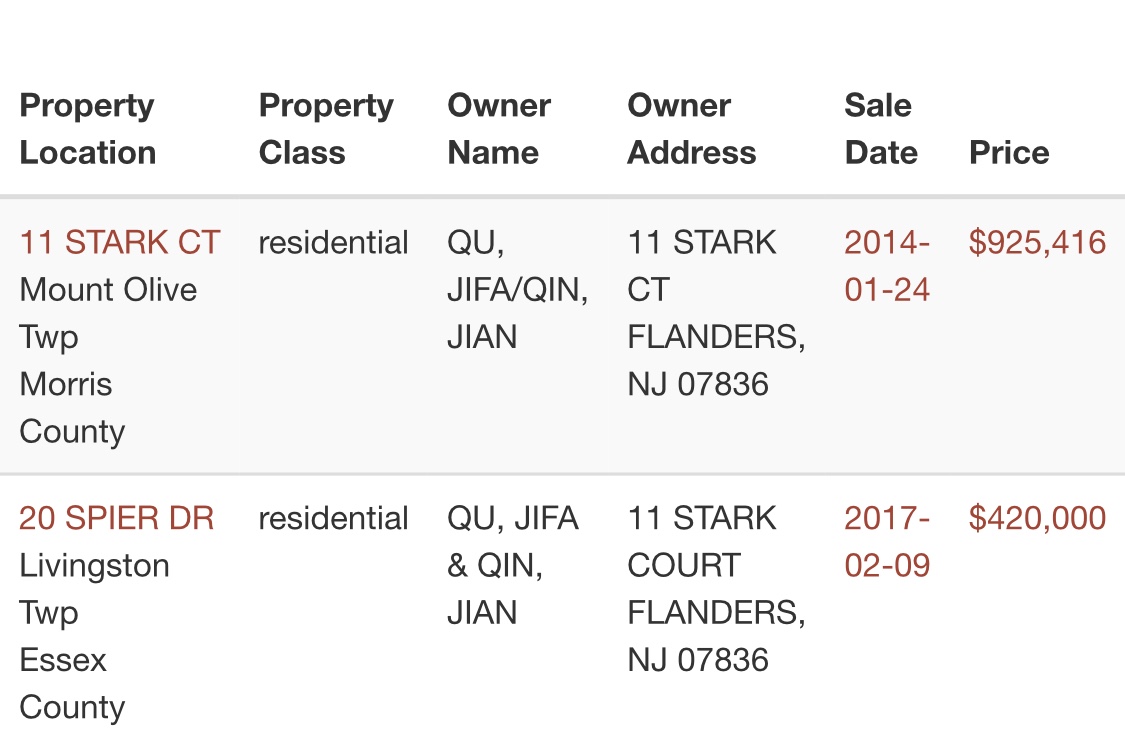Click the Owner Address column header

[x=691, y=129]
